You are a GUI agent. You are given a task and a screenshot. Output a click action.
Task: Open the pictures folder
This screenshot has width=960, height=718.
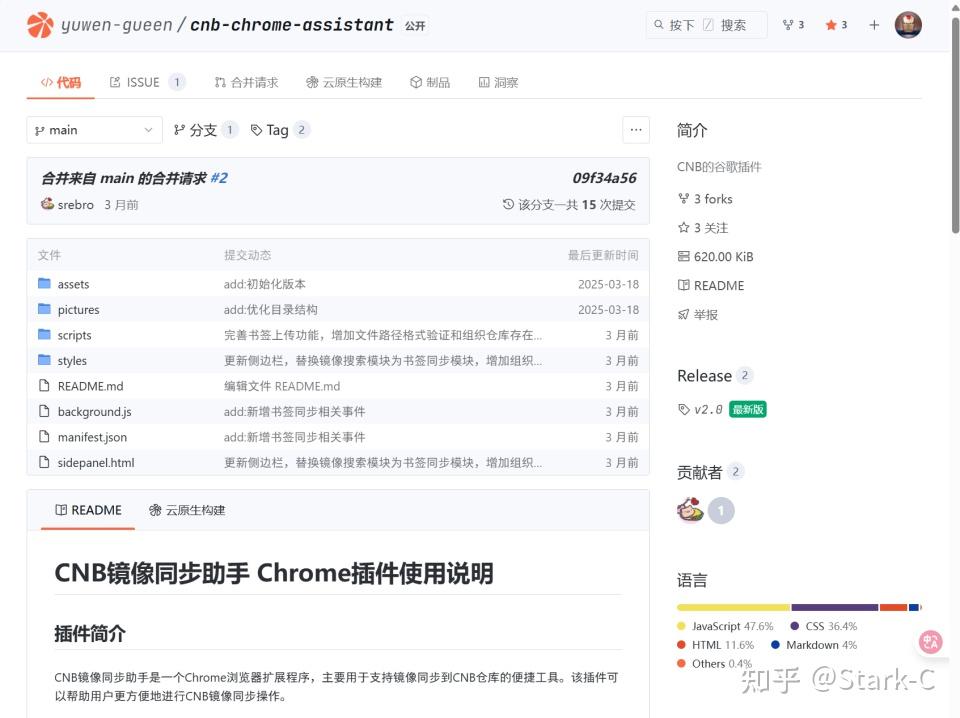pyautogui.click(x=81, y=309)
